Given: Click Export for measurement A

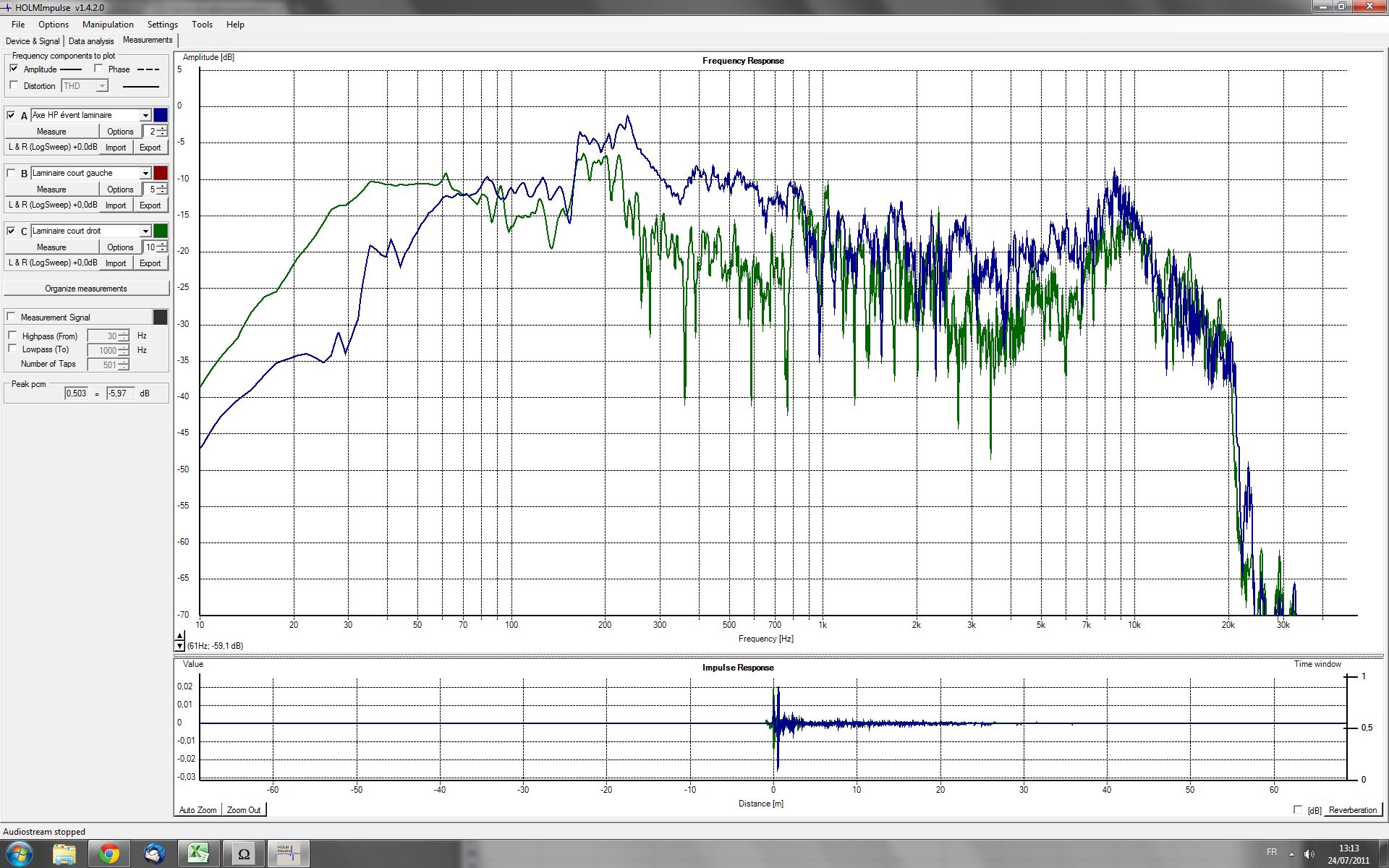Looking at the screenshot, I should (x=150, y=147).
